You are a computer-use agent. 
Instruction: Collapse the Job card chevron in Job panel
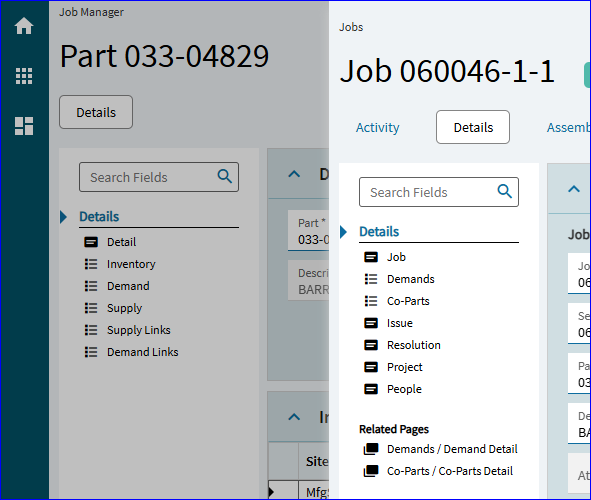pos(574,189)
